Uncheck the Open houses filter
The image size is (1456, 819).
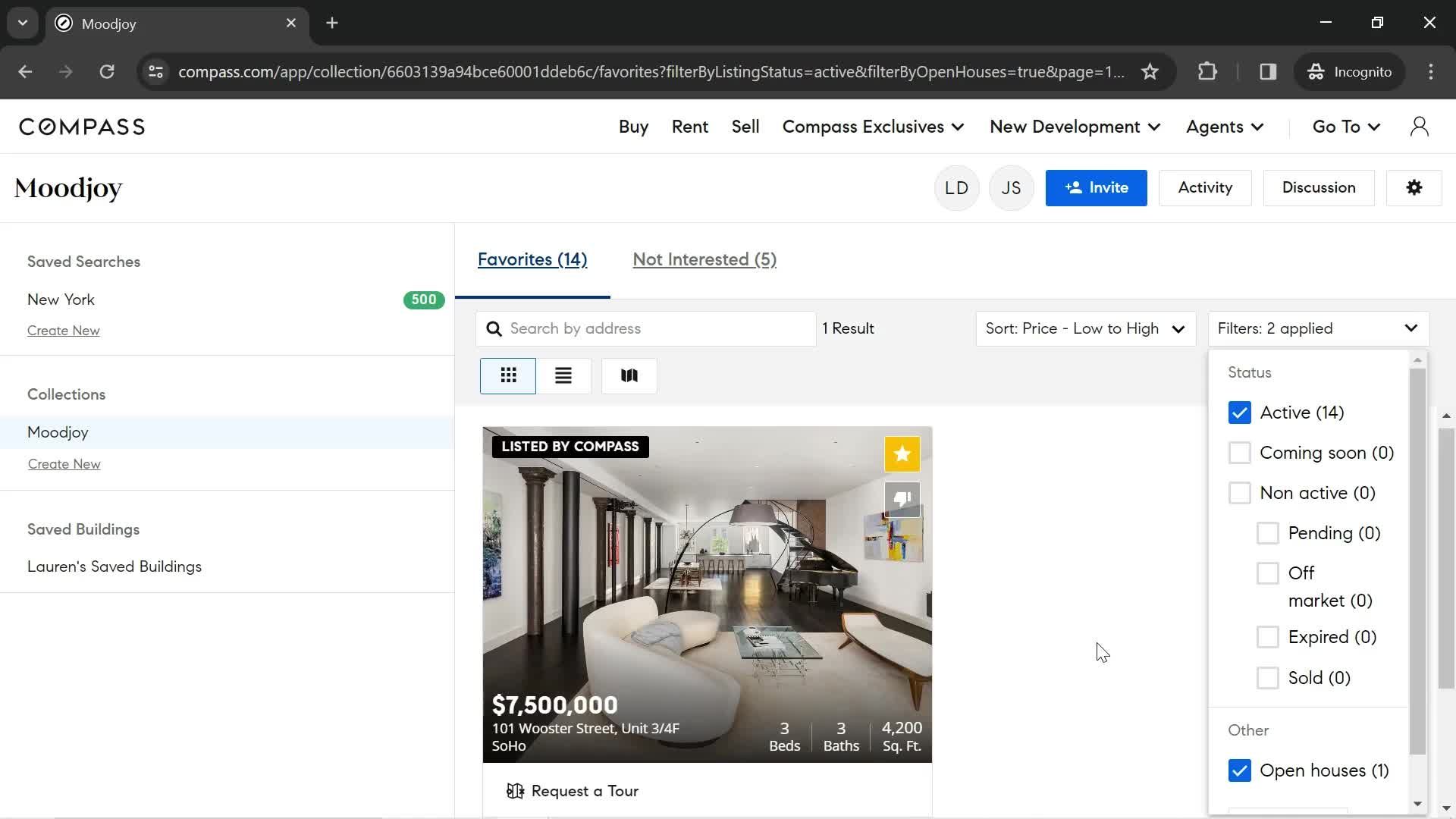point(1240,770)
